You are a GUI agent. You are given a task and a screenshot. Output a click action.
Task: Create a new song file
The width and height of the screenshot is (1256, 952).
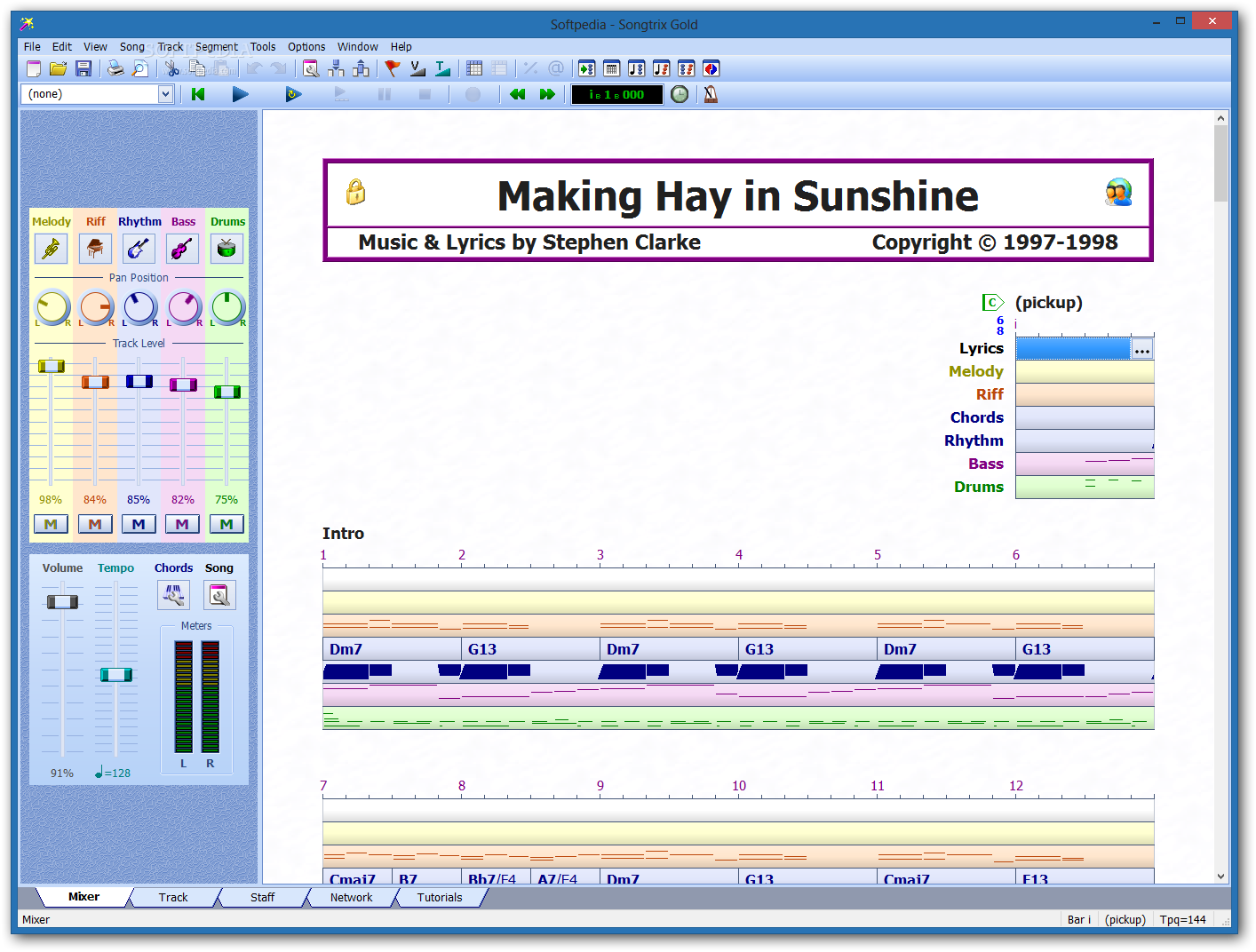tap(34, 68)
